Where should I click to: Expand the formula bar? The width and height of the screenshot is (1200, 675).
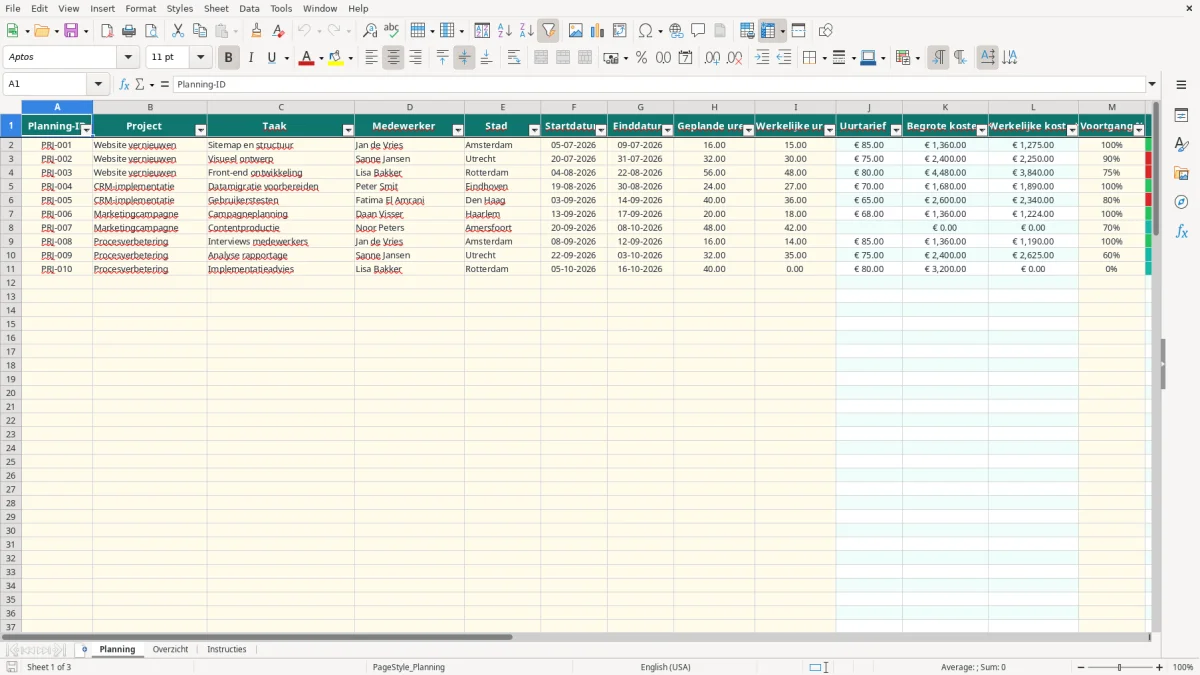click(x=1152, y=85)
